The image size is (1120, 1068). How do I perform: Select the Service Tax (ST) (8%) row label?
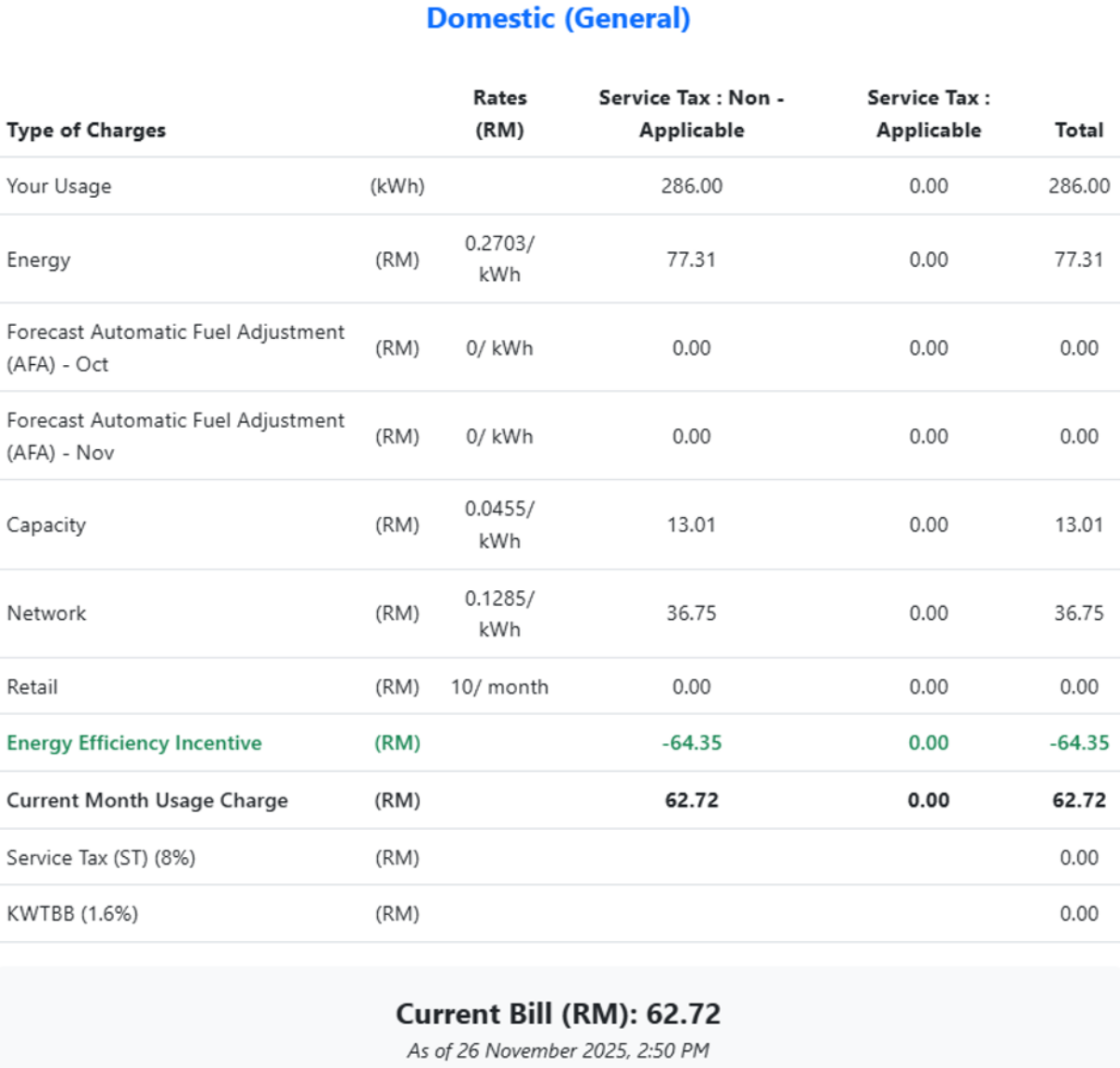click(x=101, y=858)
